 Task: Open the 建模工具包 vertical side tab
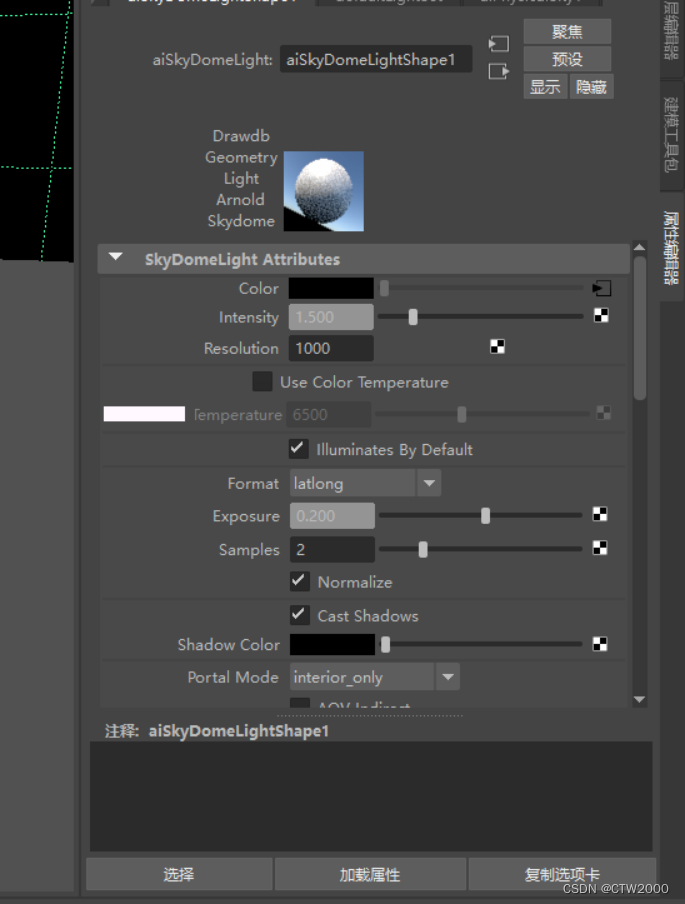pos(672,135)
